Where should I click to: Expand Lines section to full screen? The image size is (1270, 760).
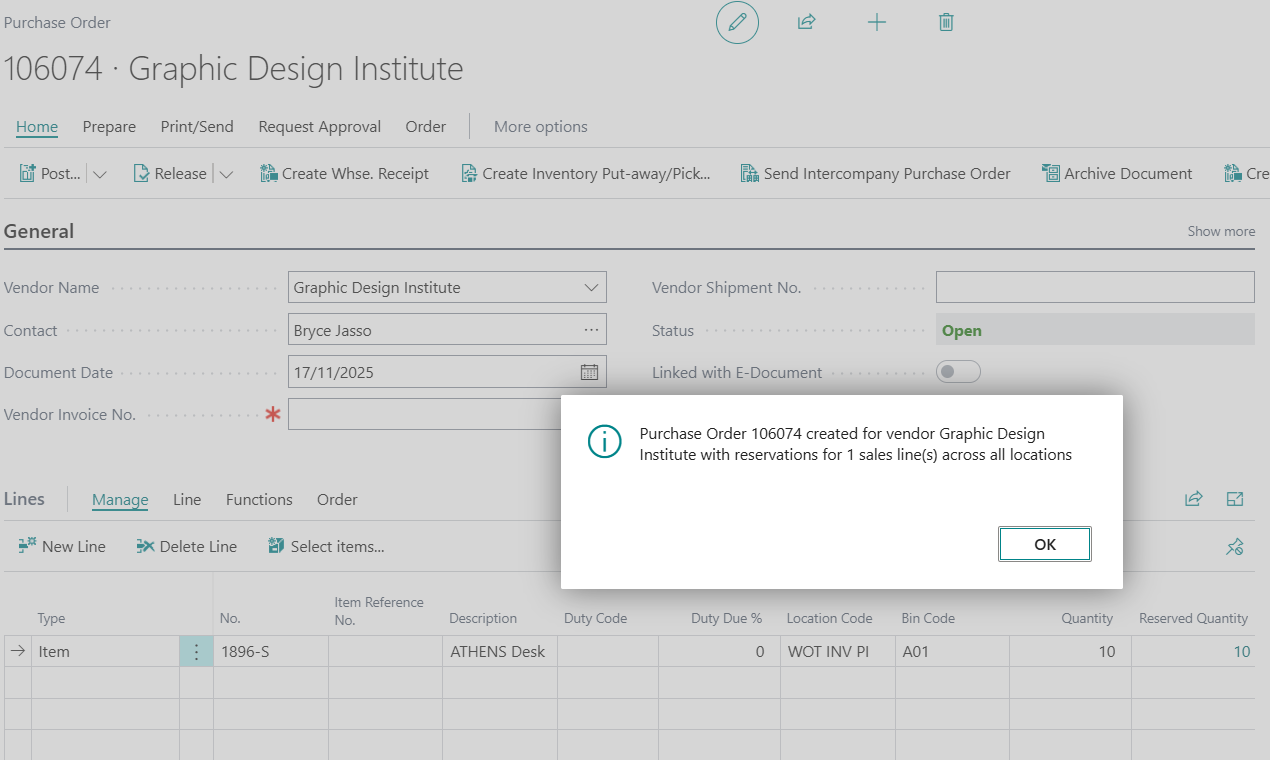(x=1235, y=499)
